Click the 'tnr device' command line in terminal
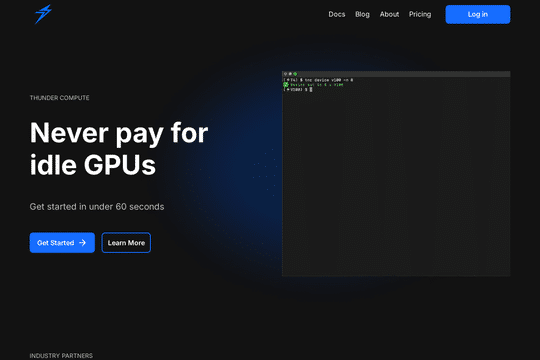Screen dimensions: 540x360 [318, 80]
